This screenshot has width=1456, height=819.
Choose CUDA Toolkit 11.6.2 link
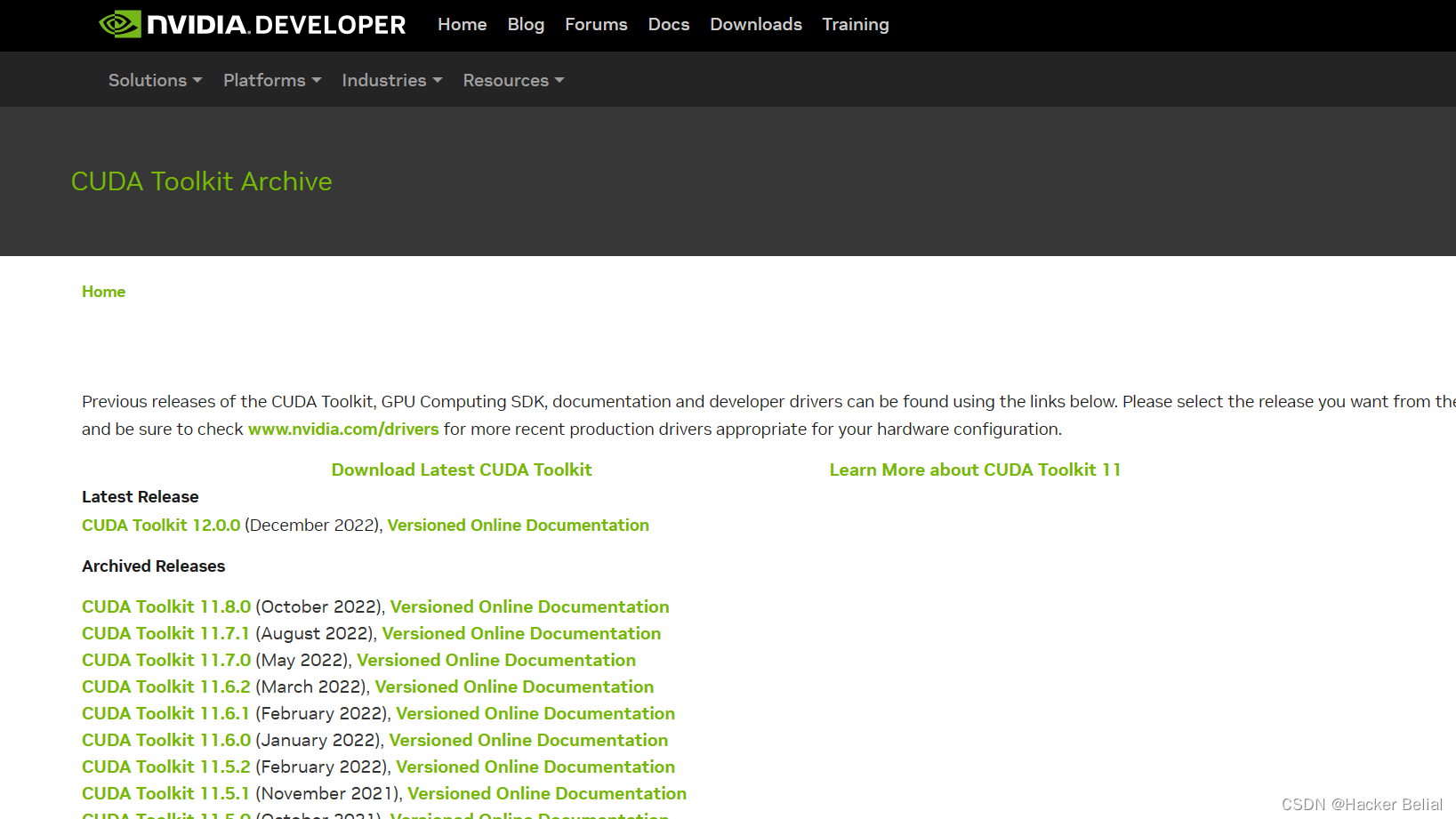click(166, 687)
